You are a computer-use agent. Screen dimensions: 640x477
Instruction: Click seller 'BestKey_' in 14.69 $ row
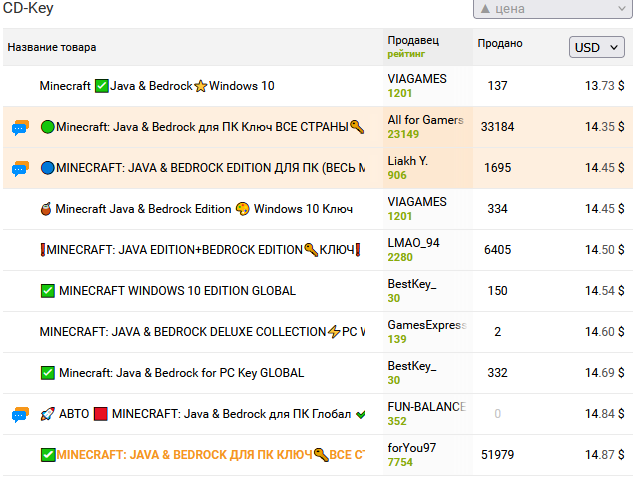412,366
